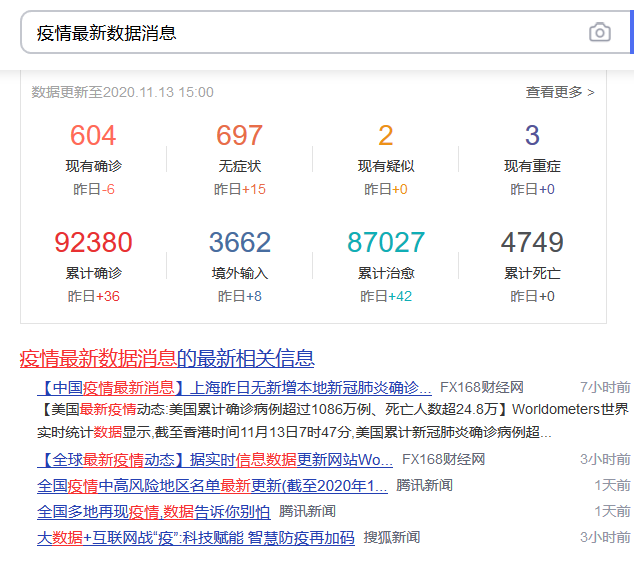Select the 现有疑似 2 statistic
Viewport: 634px width, 568px height.
pos(386,136)
